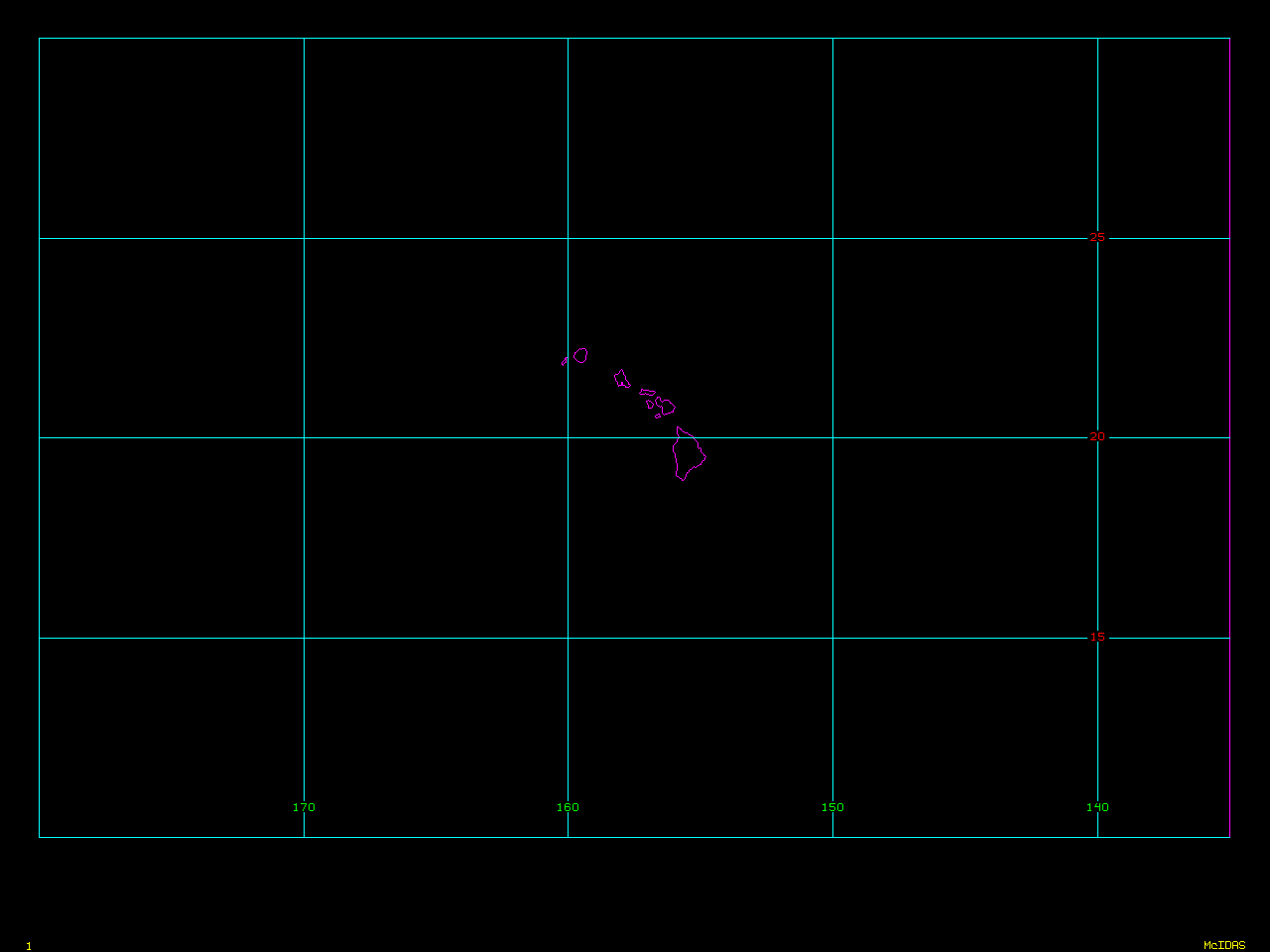
Task: Select the Molokai island outline
Action: tap(648, 392)
